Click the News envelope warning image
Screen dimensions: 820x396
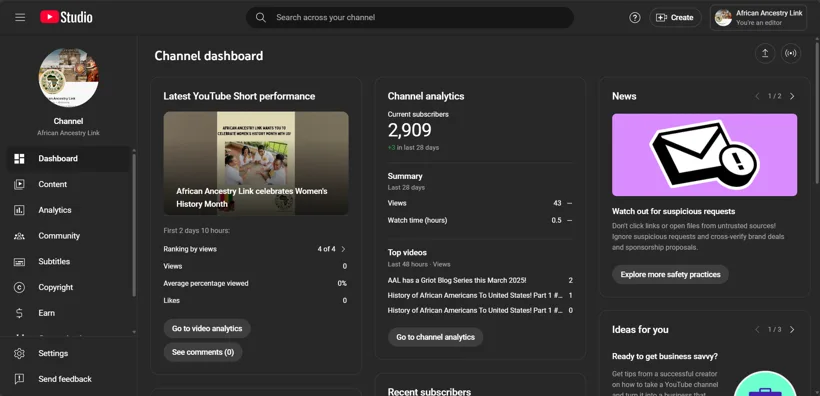pyautogui.click(x=704, y=155)
